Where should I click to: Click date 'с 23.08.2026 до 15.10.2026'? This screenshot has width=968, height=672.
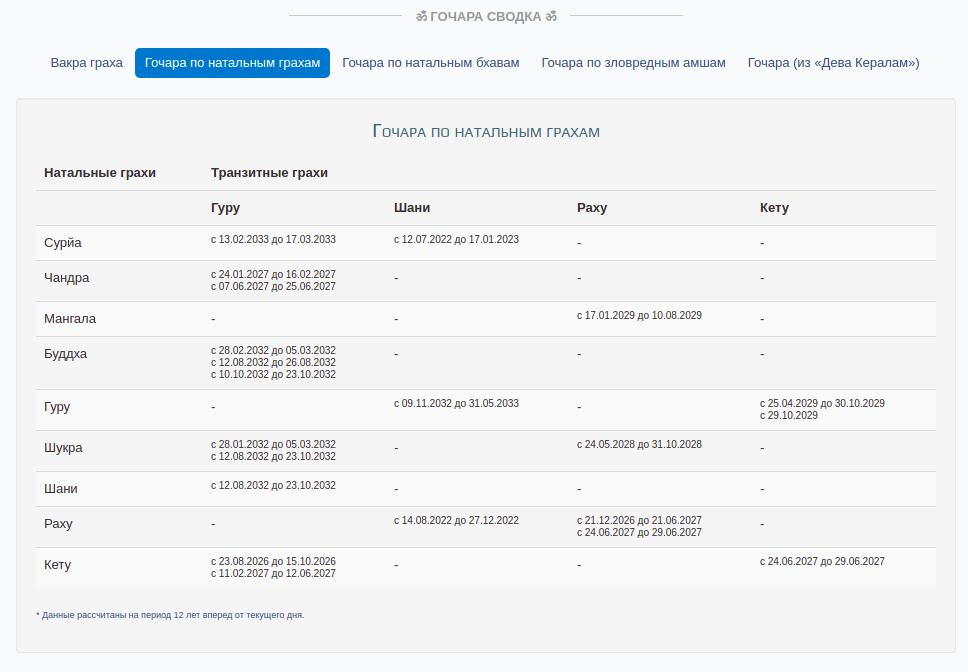click(273, 562)
